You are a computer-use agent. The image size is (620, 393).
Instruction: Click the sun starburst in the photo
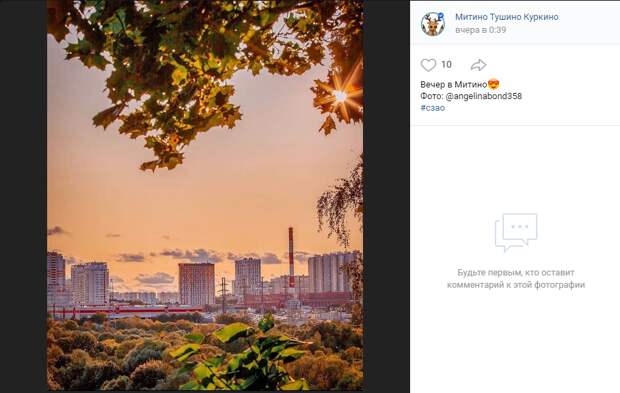click(x=340, y=96)
